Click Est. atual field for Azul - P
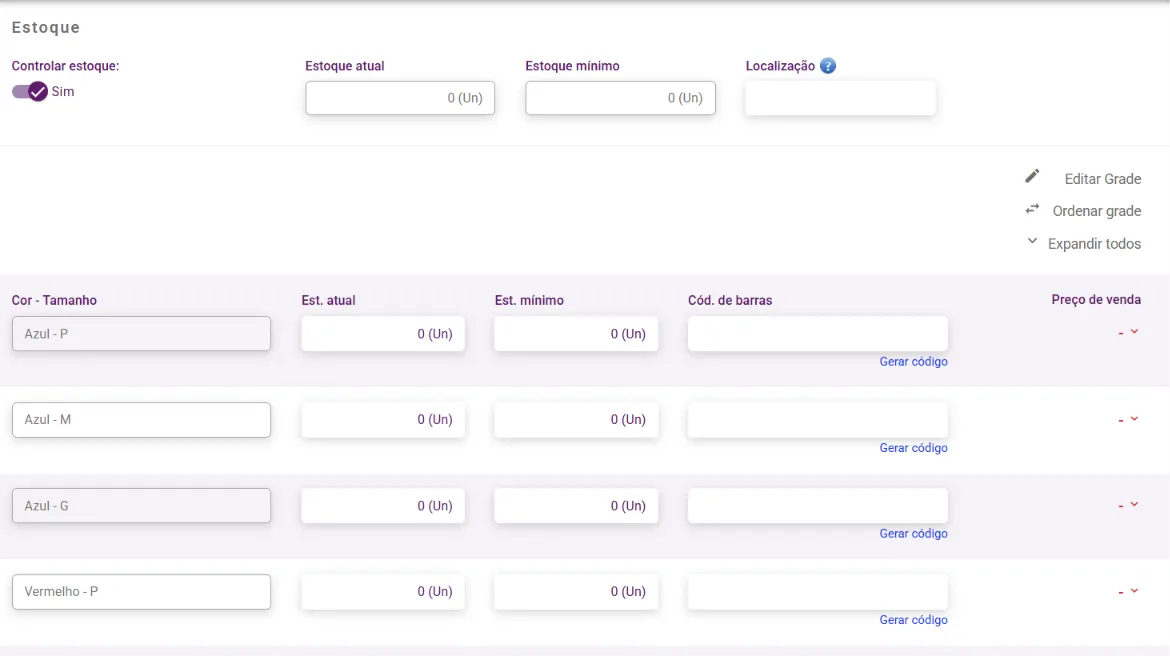 click(383, 334)
